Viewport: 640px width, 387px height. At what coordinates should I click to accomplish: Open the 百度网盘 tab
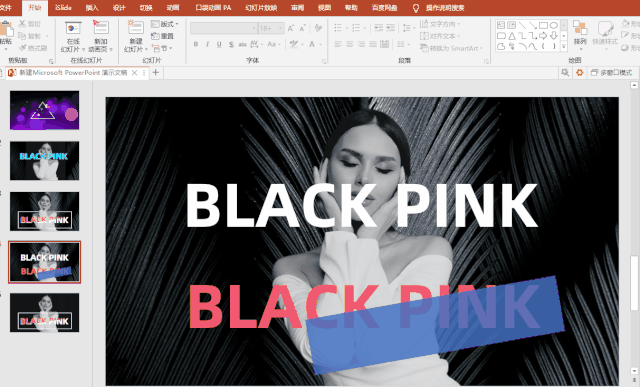pos(384,8)
